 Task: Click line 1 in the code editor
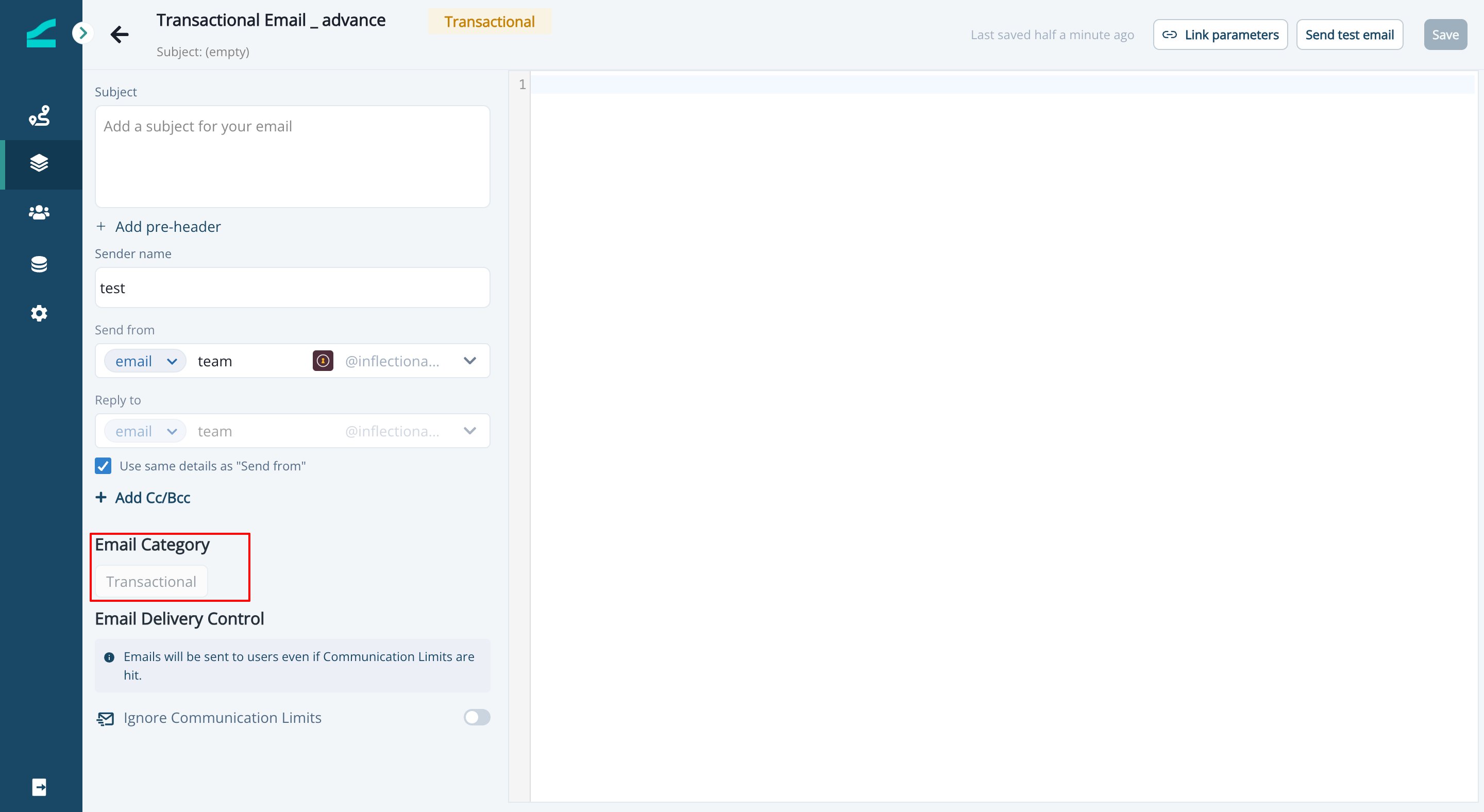[1002, 84]
